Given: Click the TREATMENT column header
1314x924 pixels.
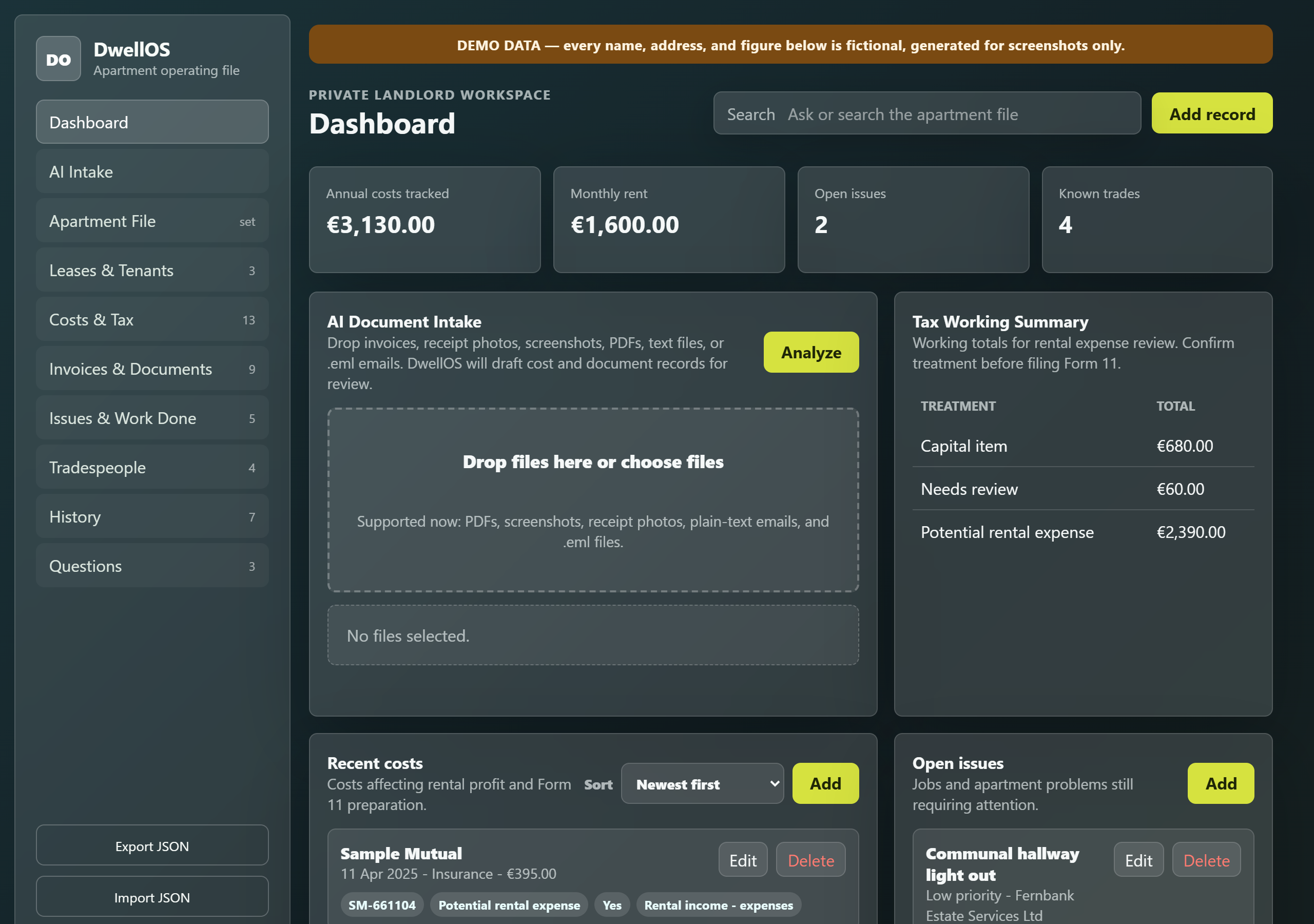Looking at the screenshot, I should (x=958, y=406).
